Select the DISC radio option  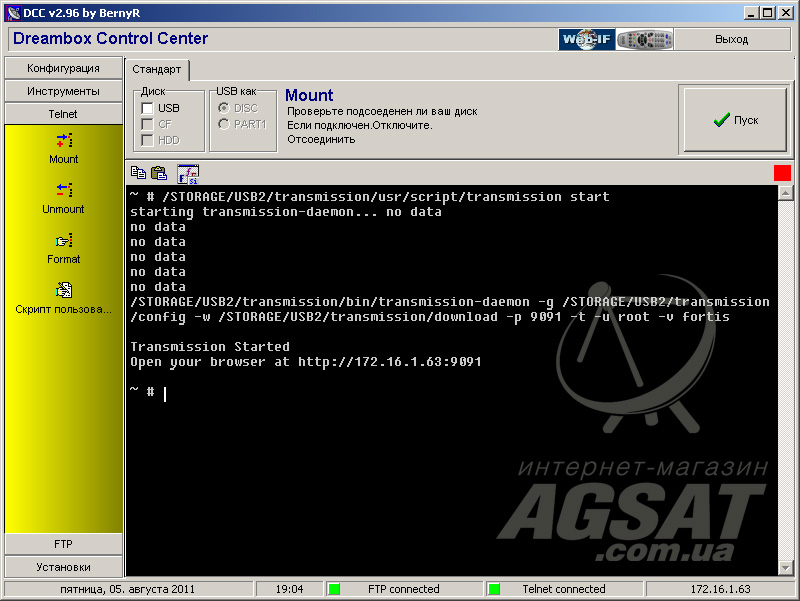click(x=223, y=108)
